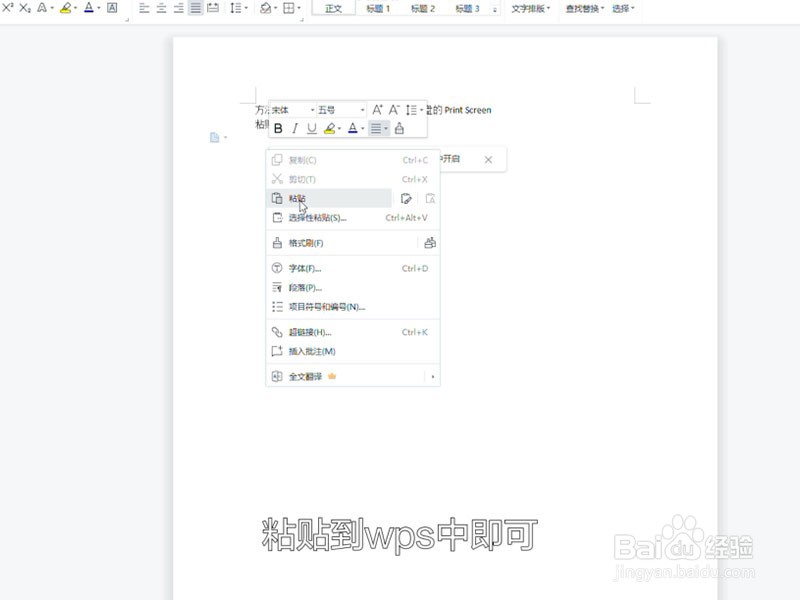Image resolution: width=800 pixels, height=600 pixels.
Task: Click paste text only icon
Action: (x=430, y=198)
